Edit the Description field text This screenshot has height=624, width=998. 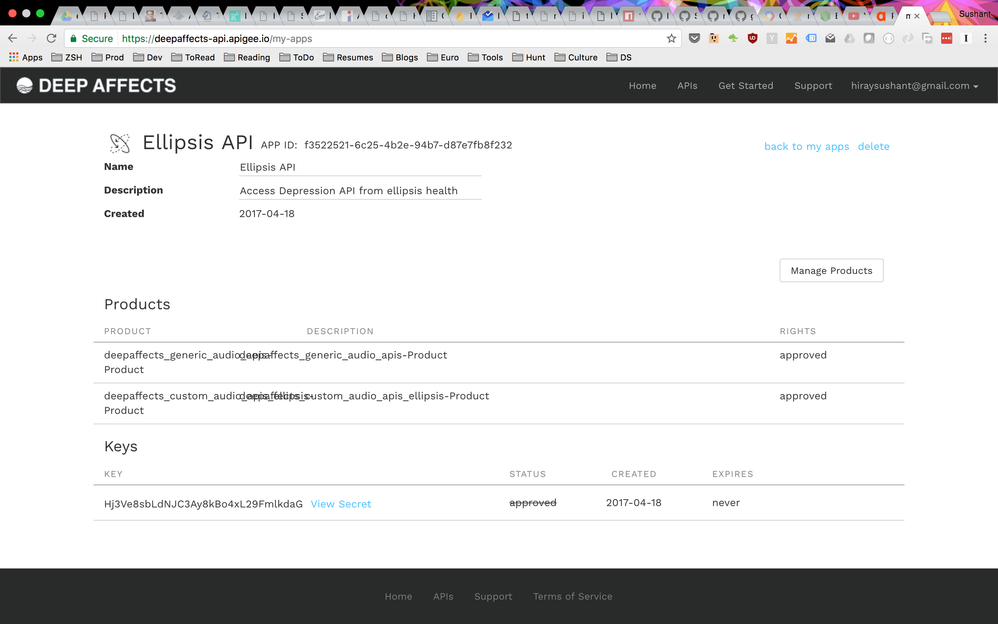(360, 191)
